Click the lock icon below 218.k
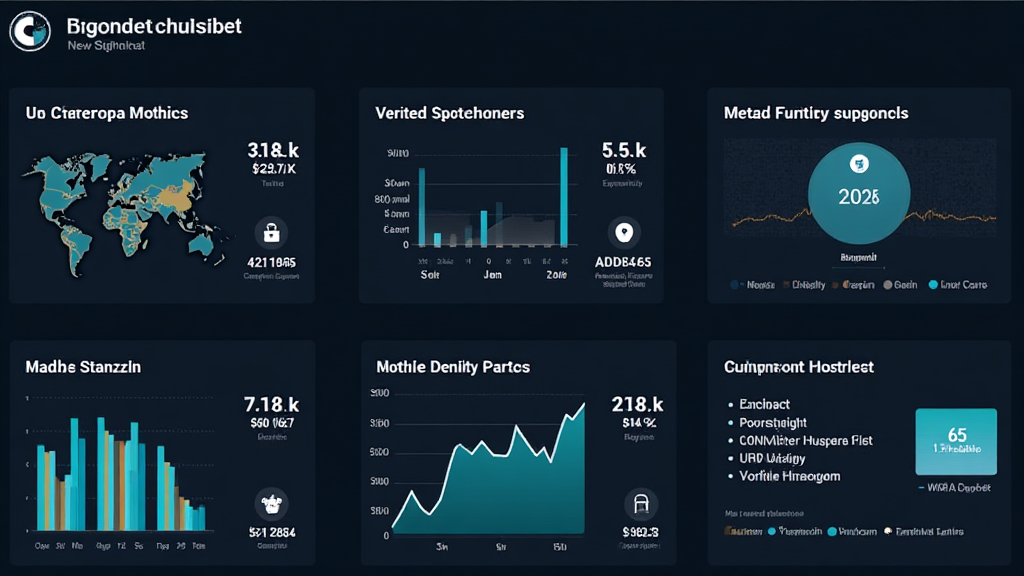This screenshot has height=576, width=1024. [640, 503]
